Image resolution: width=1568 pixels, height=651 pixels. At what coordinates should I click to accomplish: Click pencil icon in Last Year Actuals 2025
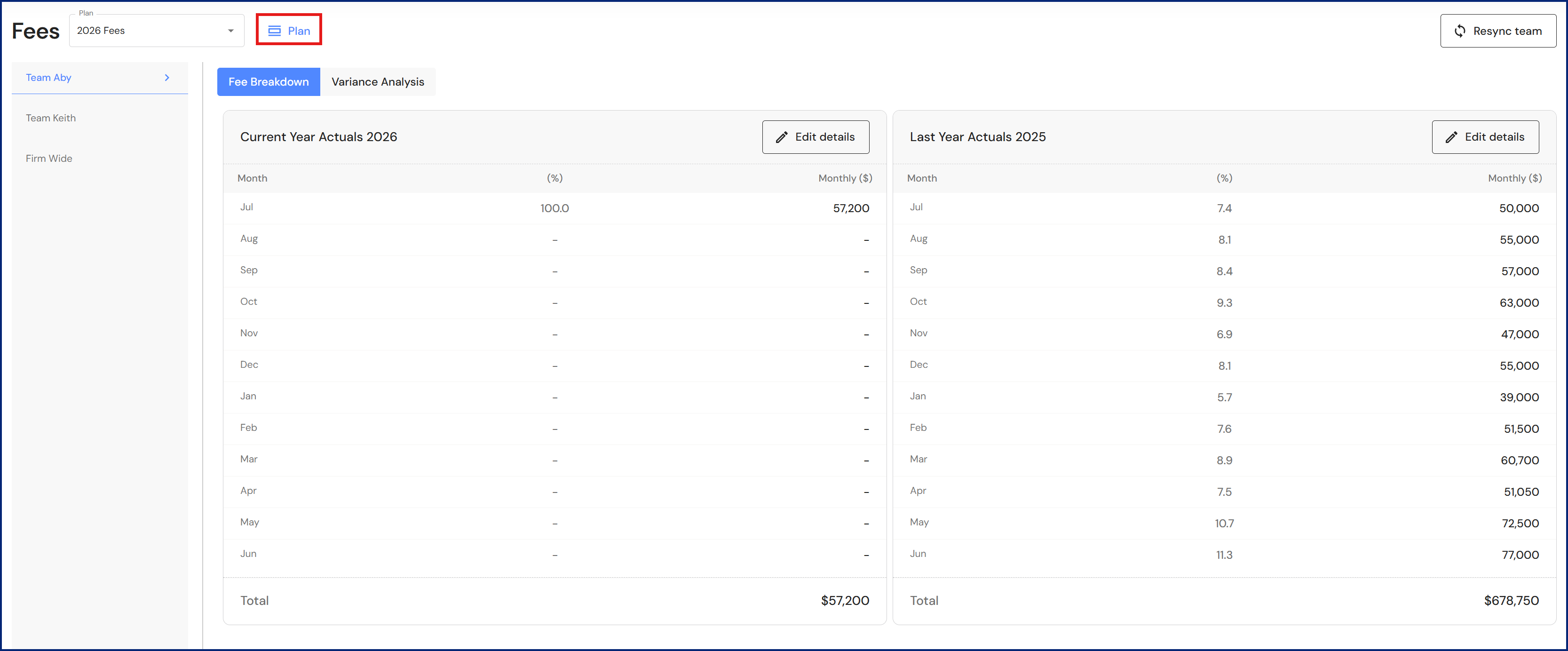click(1451, 137)
